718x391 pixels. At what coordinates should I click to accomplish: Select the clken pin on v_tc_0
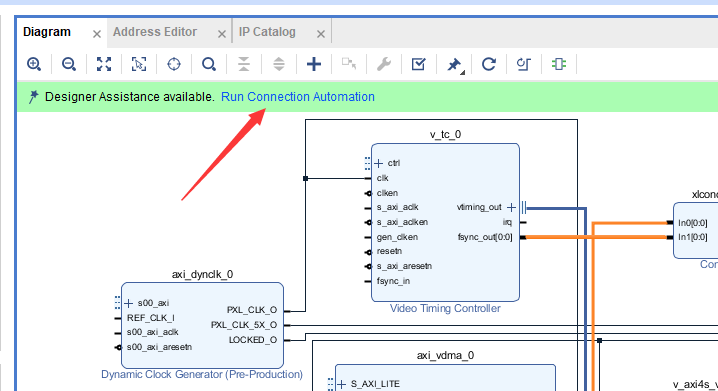[387, 193]
